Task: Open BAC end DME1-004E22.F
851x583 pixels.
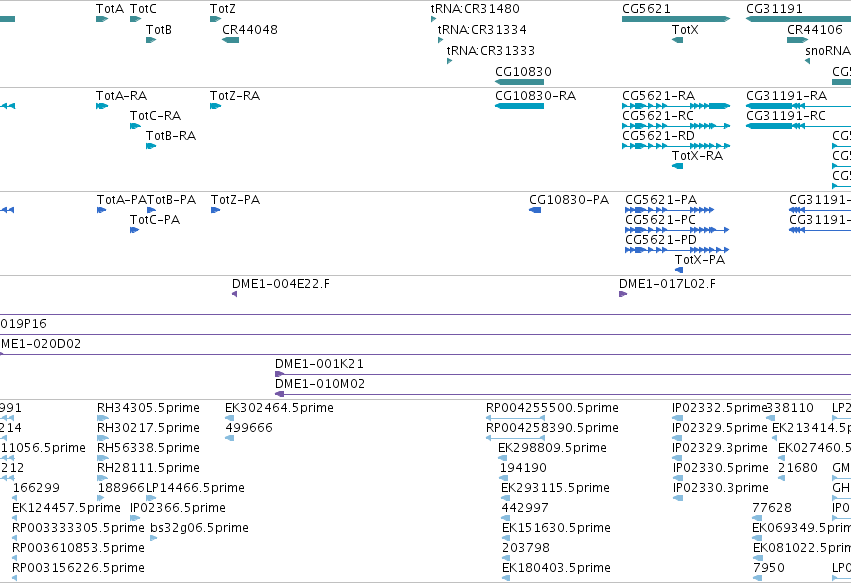Action: (x=234, y=294)
